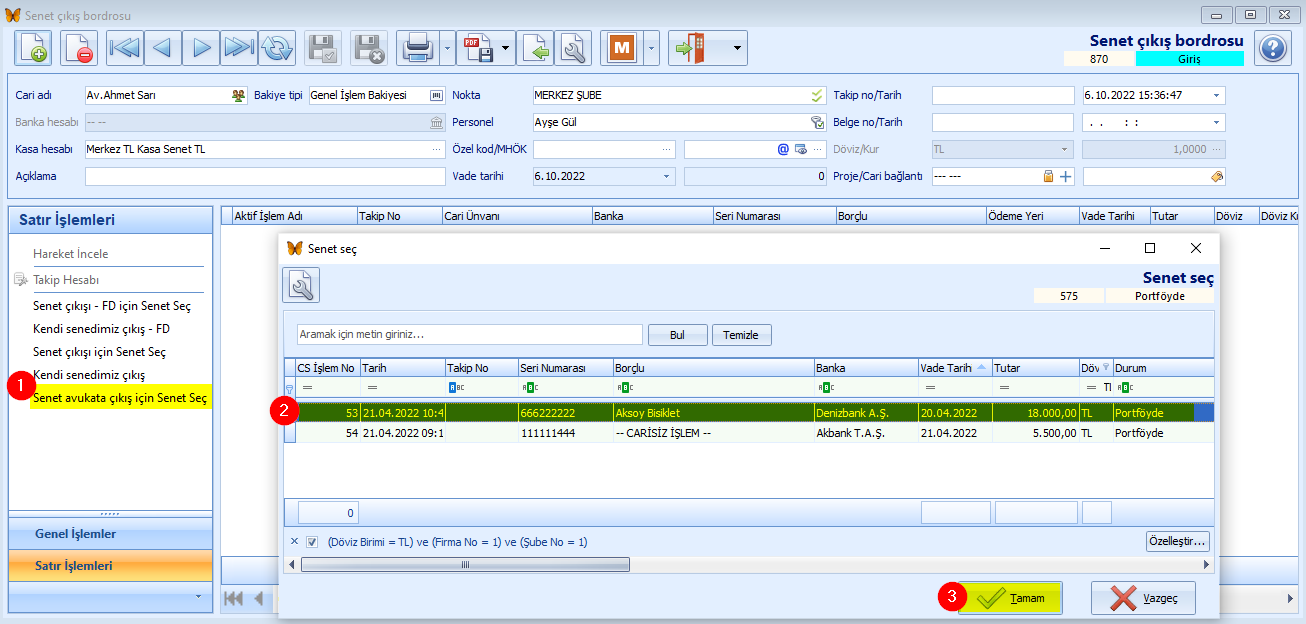This screenshot has width=1306, height=624.
Task: Go to the next record
Action: pyautogui.click(x=201, y=47)
